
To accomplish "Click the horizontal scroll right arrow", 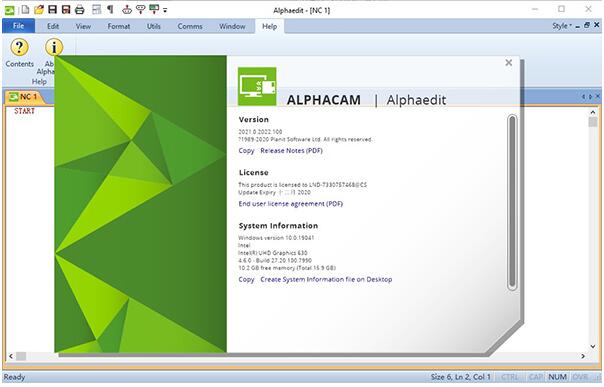I will 583,356.
